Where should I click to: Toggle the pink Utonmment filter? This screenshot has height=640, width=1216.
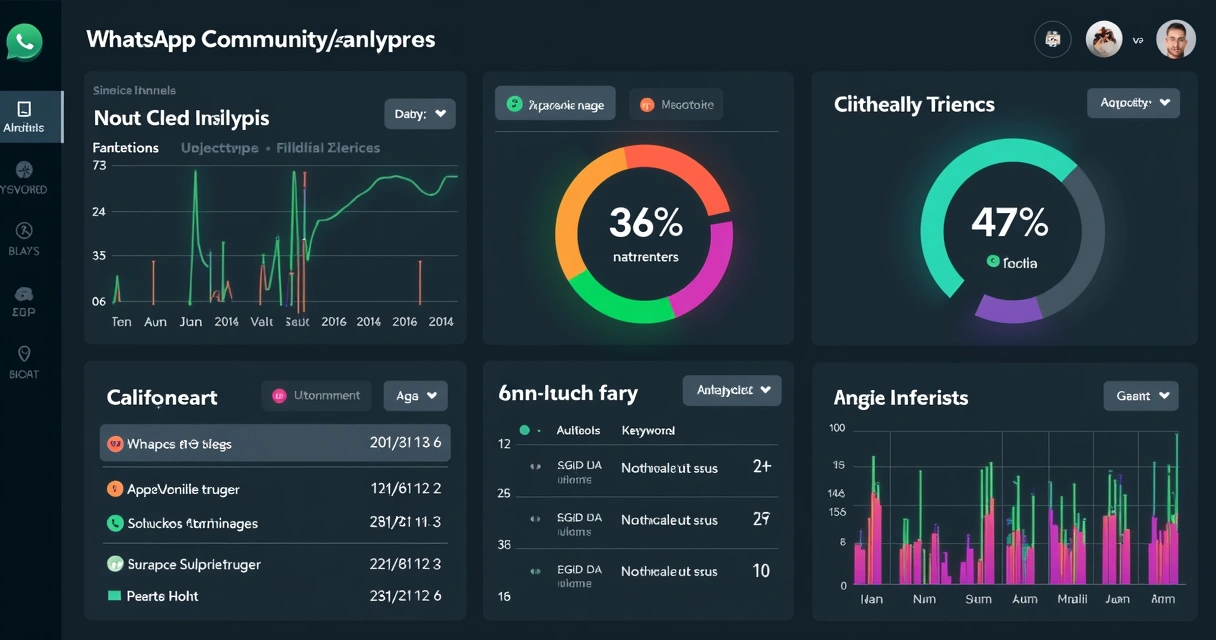316,396
